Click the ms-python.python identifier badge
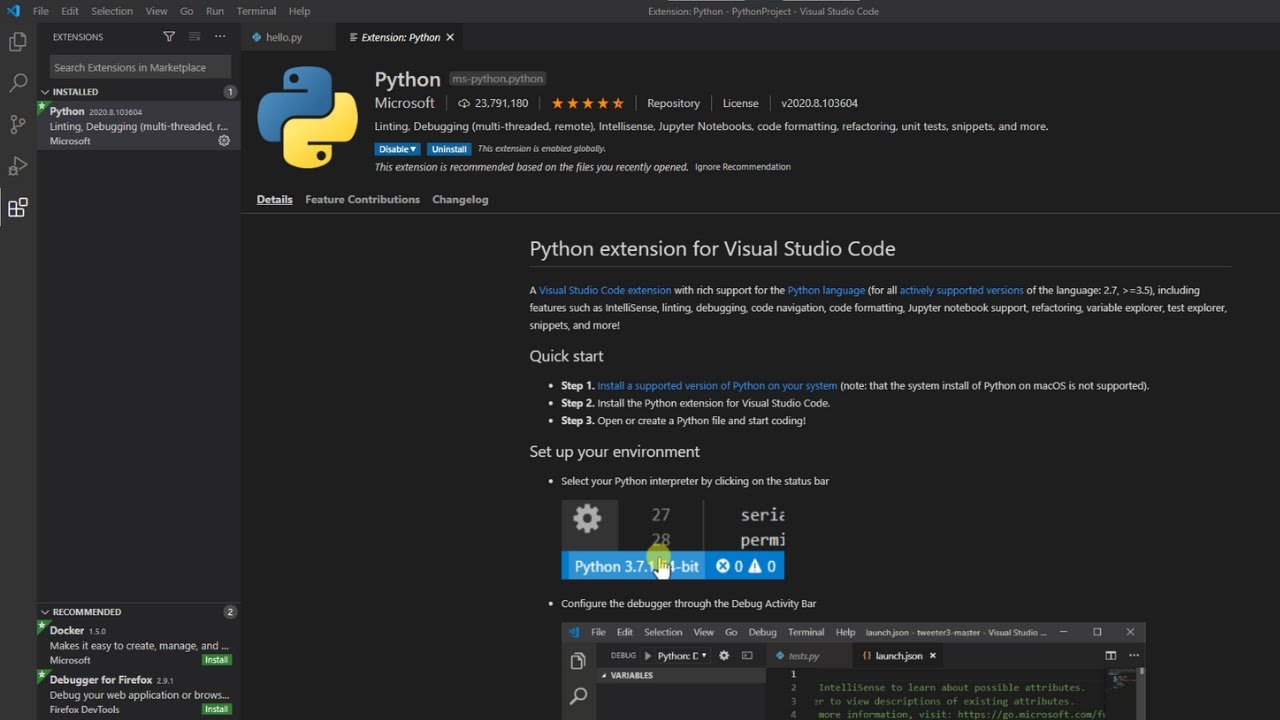 pyautogui.click(x=497, y=79)
